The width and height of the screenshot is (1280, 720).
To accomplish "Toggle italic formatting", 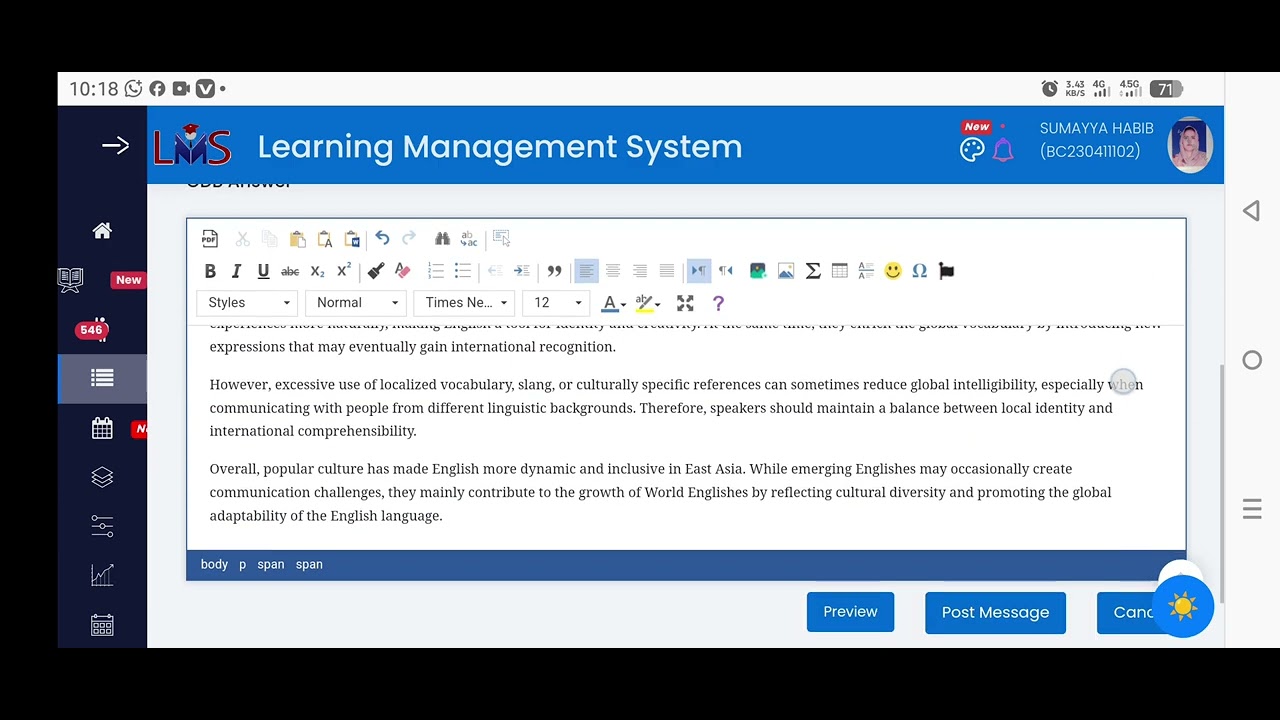I will coord(236,271).
